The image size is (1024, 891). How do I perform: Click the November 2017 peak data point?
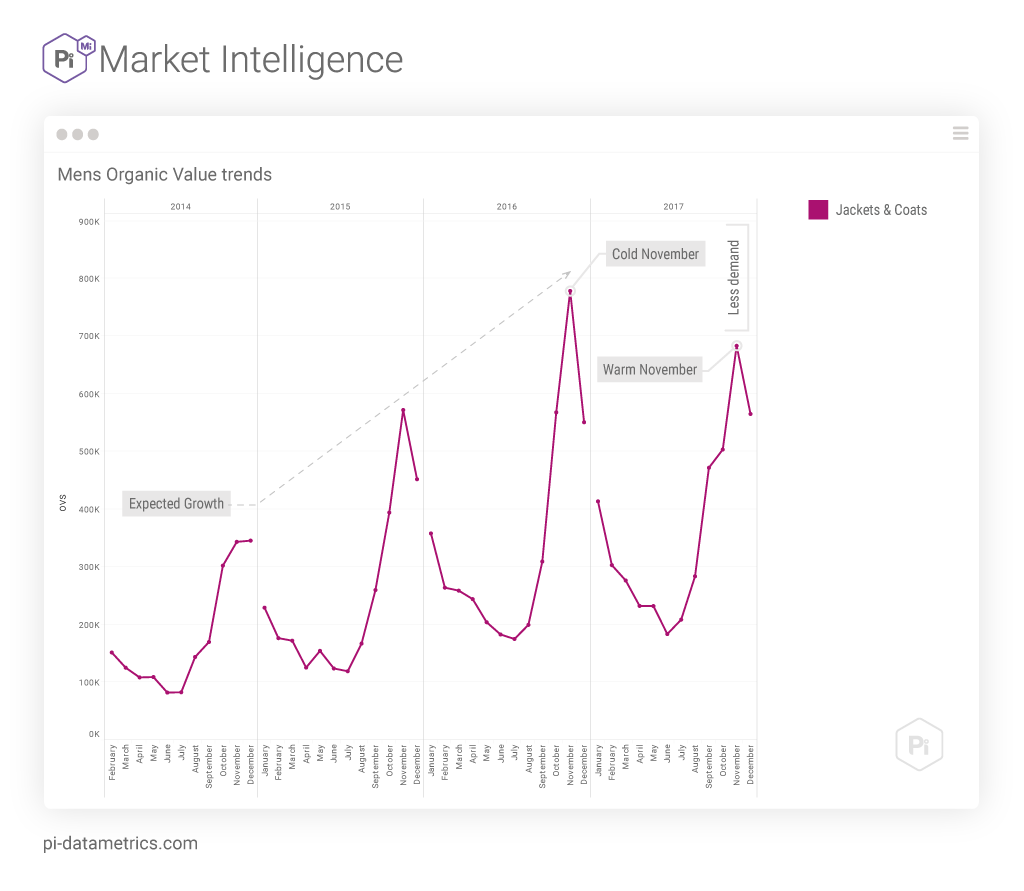click(737, 346)
